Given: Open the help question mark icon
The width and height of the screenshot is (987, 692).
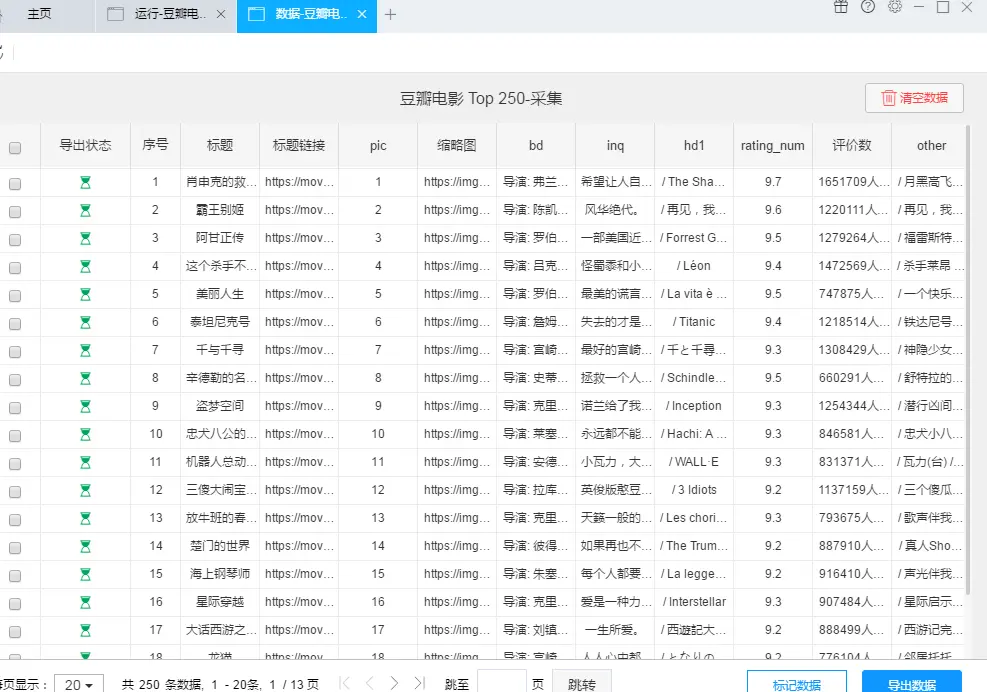Looking at the screenshot, I should click(x=868, y=7).
